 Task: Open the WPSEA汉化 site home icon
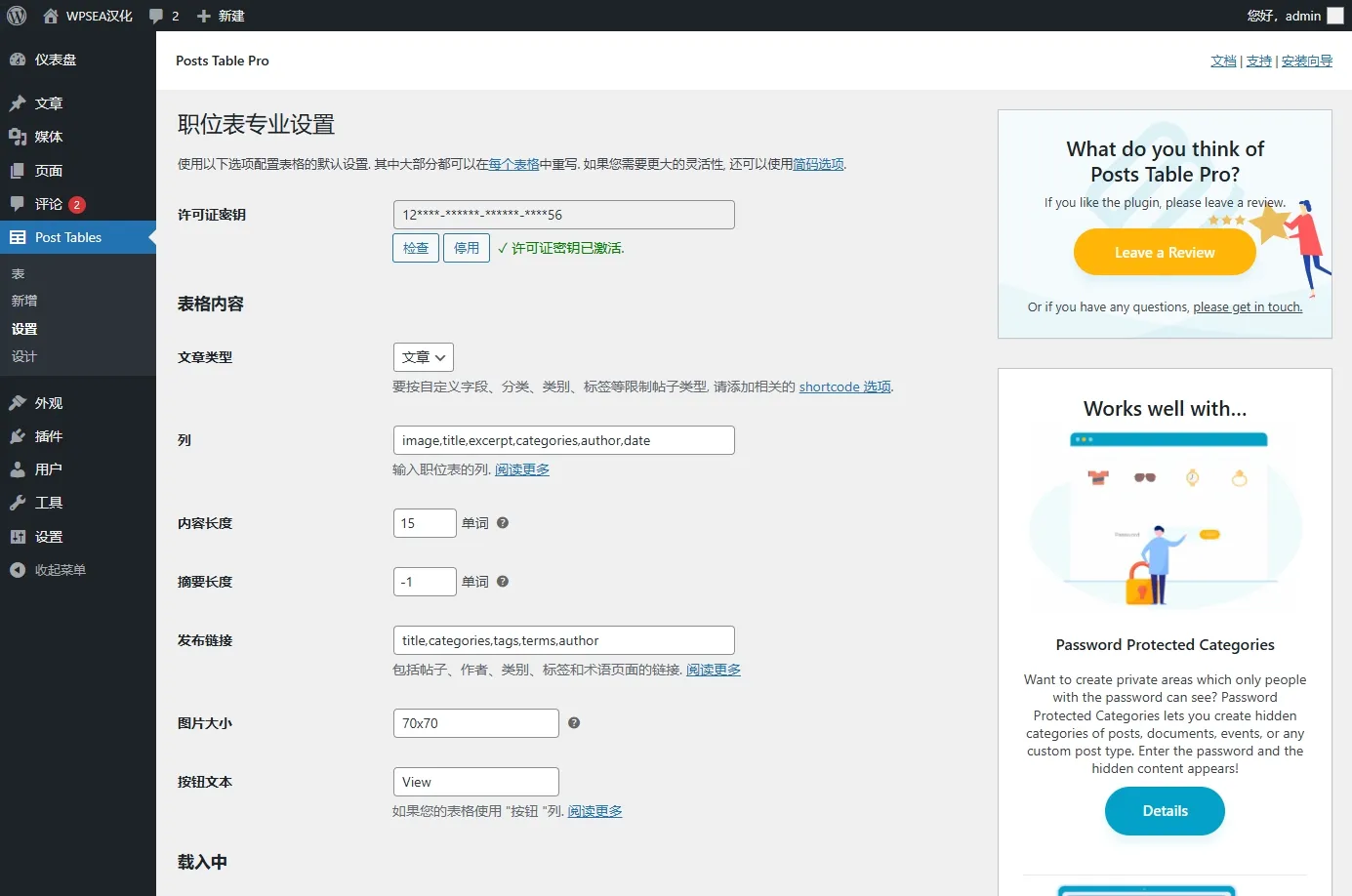pyautogui.click(x=51, y=16)
